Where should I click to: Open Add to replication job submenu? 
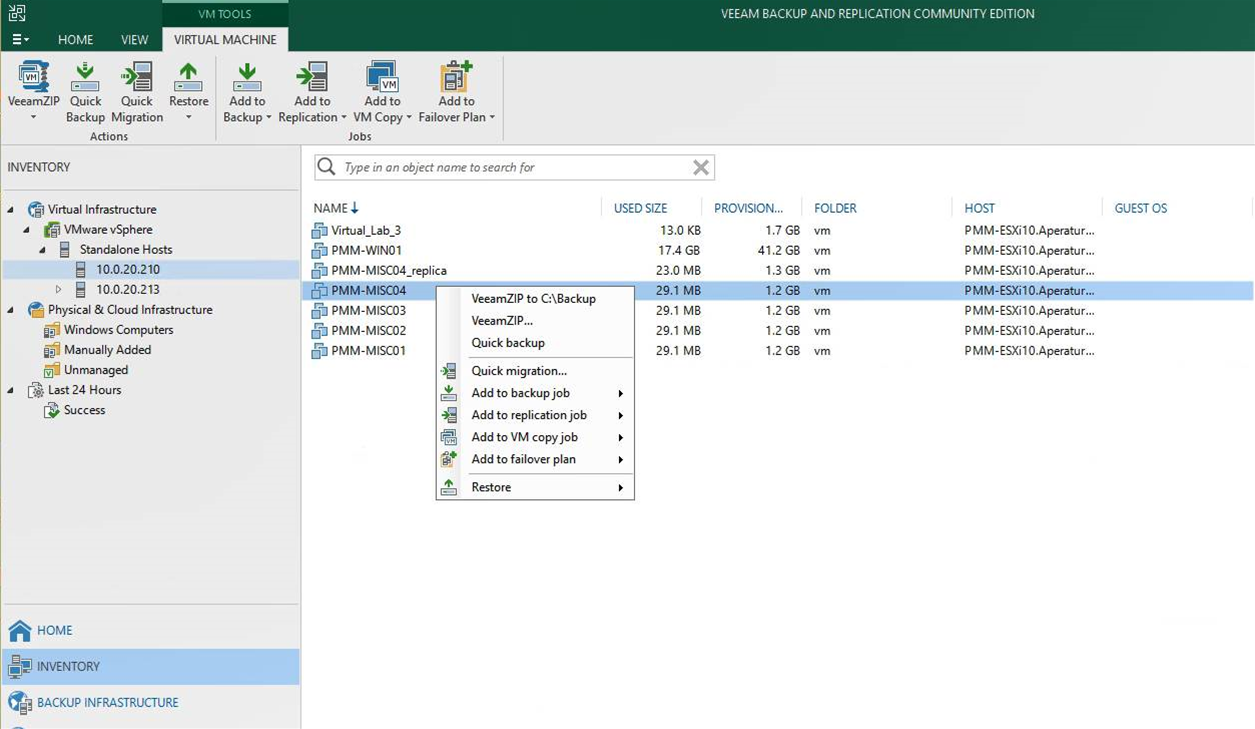[535, 415]
